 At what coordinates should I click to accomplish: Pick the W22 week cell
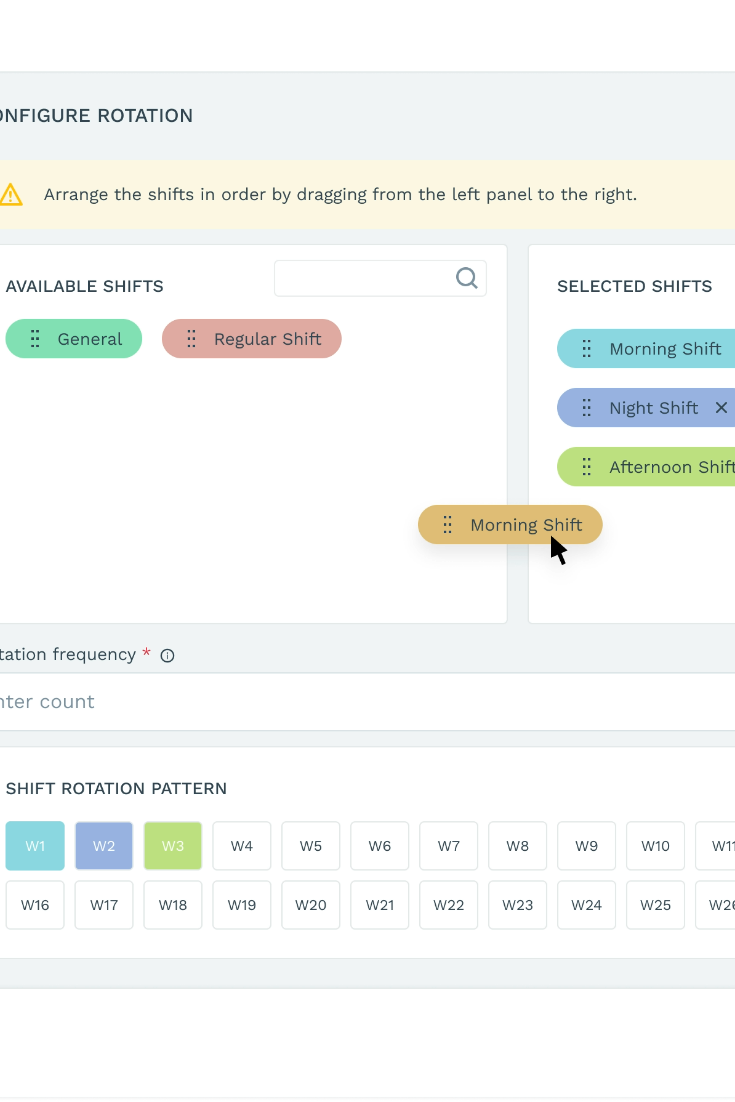[449, 905]
